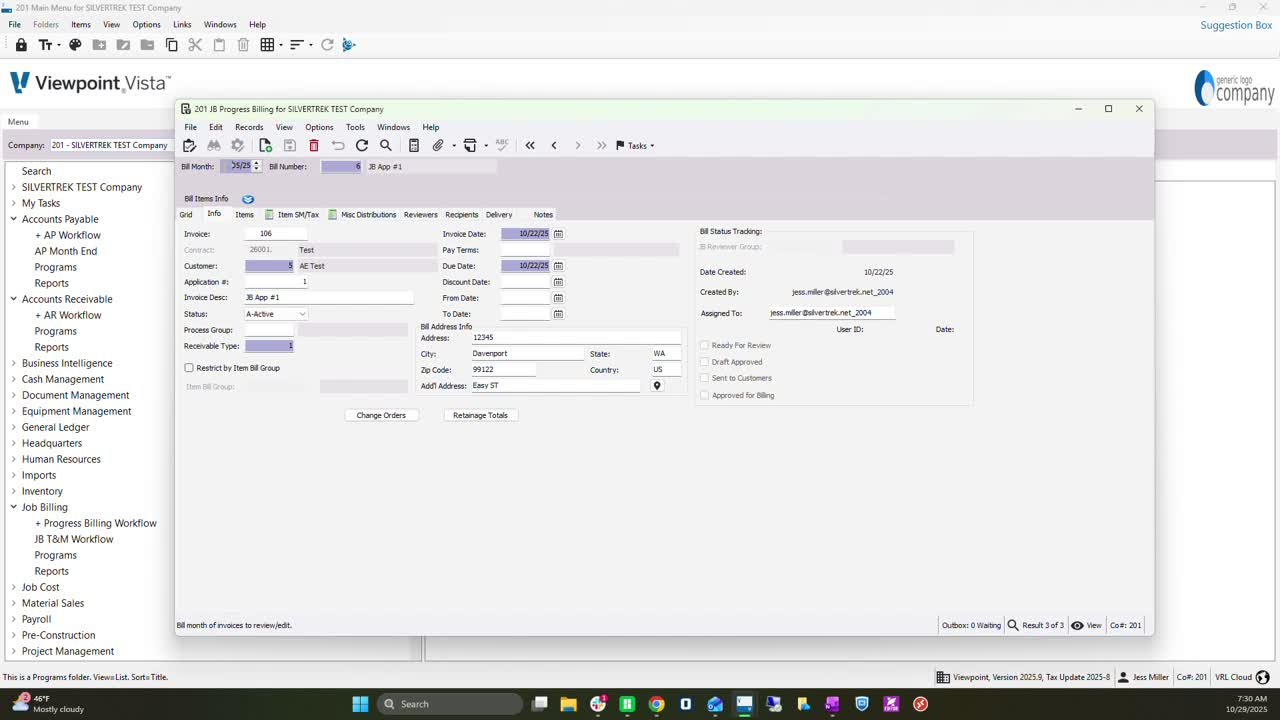
Task: Switch to the Misc Distributions tab
Action: (362, 215)
